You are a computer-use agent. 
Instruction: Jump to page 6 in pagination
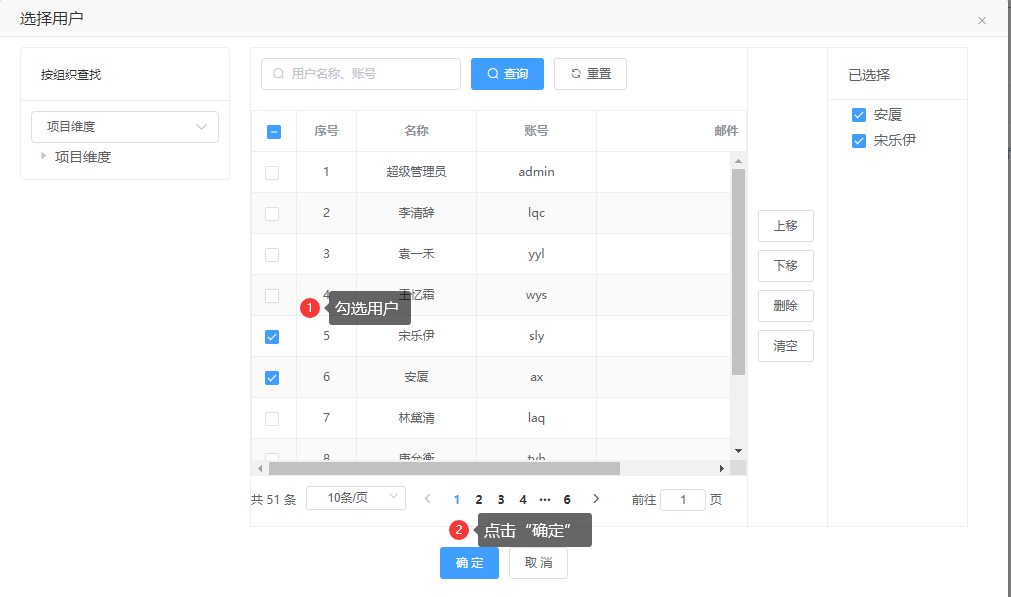click(x=567, y=499)
